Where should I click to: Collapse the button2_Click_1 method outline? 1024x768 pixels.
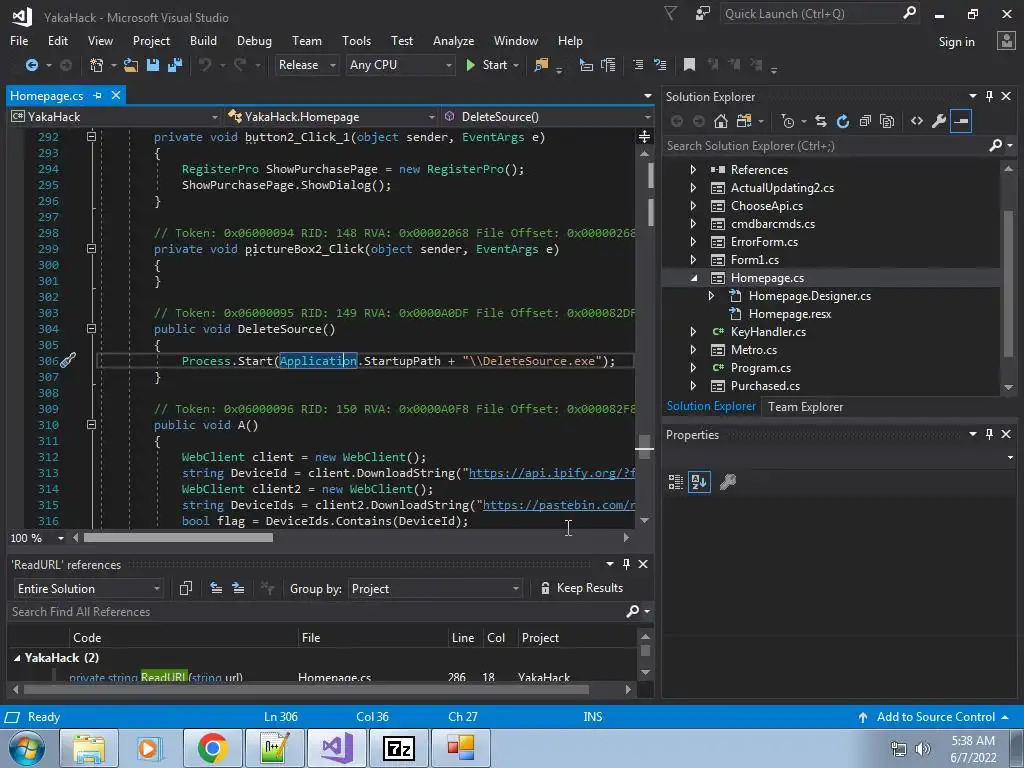point(91,136)
